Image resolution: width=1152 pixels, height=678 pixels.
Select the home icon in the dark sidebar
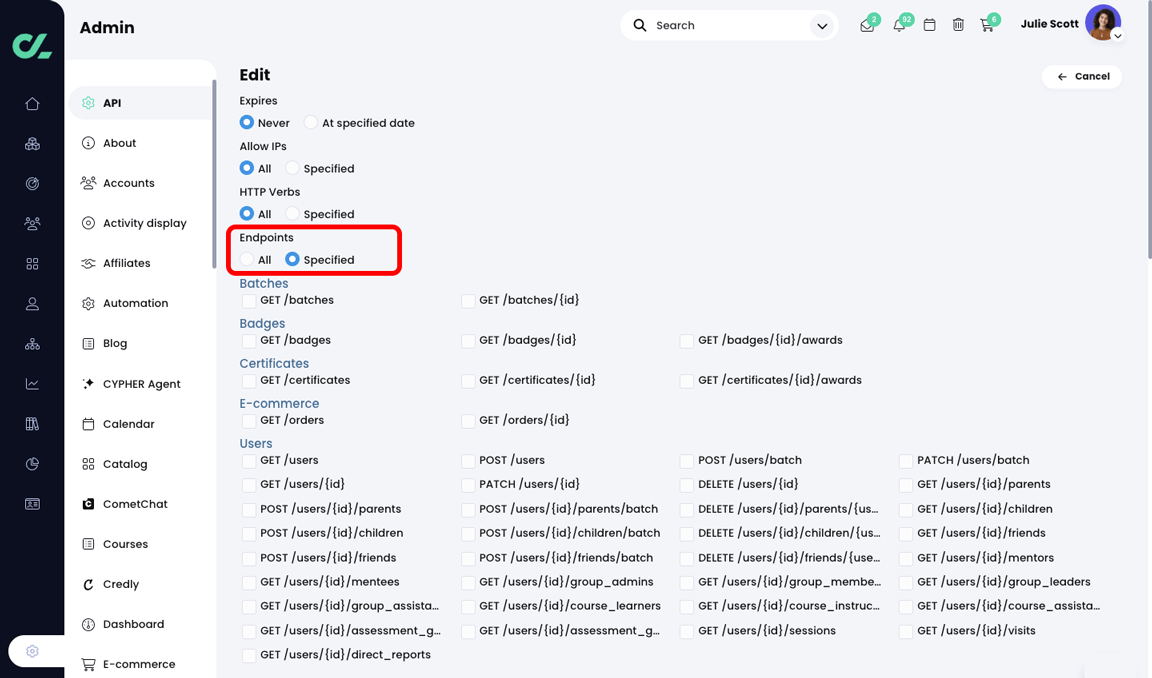32,103
